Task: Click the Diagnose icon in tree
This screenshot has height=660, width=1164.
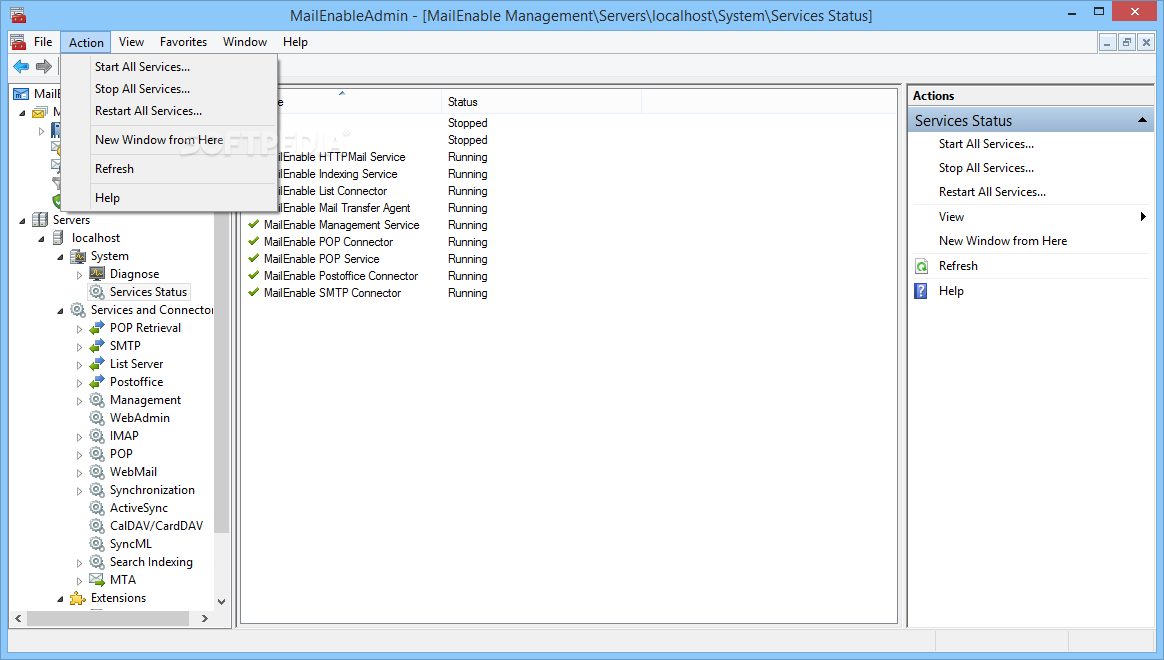Action: 97,274
